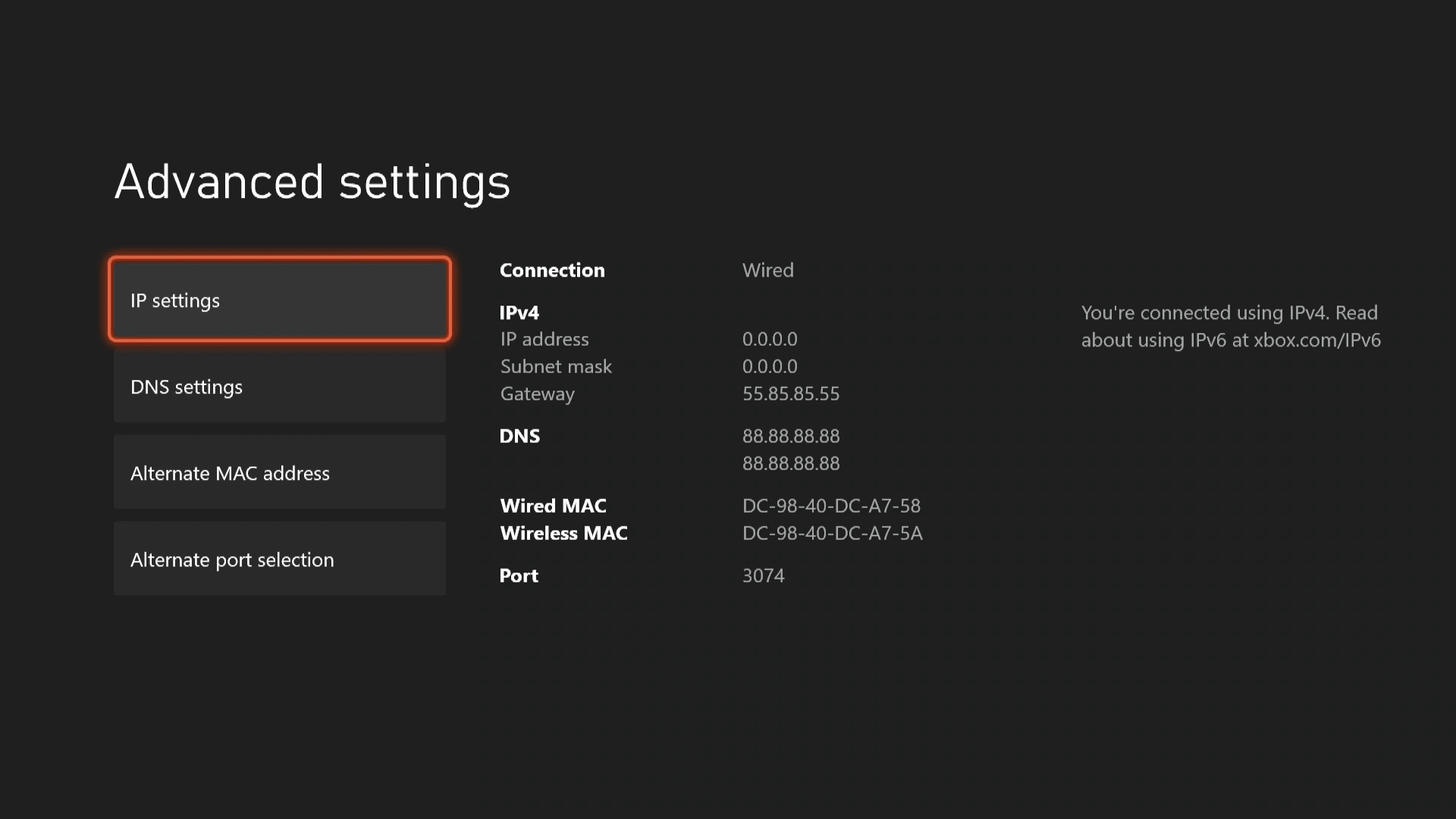
Task: Click the IP address value 0.0.0.0
Action: click(x=770, y=339)
